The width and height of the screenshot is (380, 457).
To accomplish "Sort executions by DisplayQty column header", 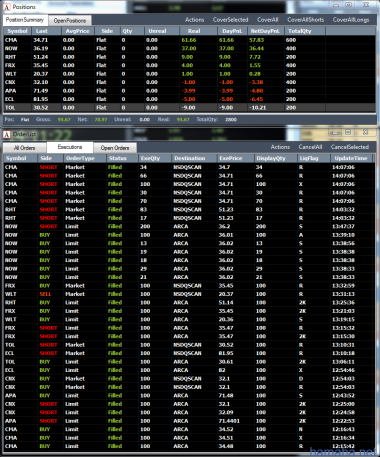I will coord(275,158).
